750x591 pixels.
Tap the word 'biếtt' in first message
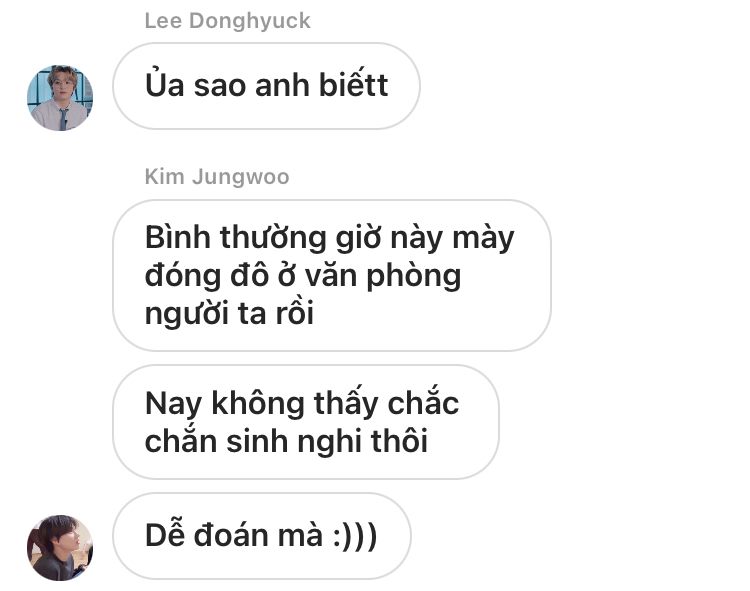(x=353, y=85)
